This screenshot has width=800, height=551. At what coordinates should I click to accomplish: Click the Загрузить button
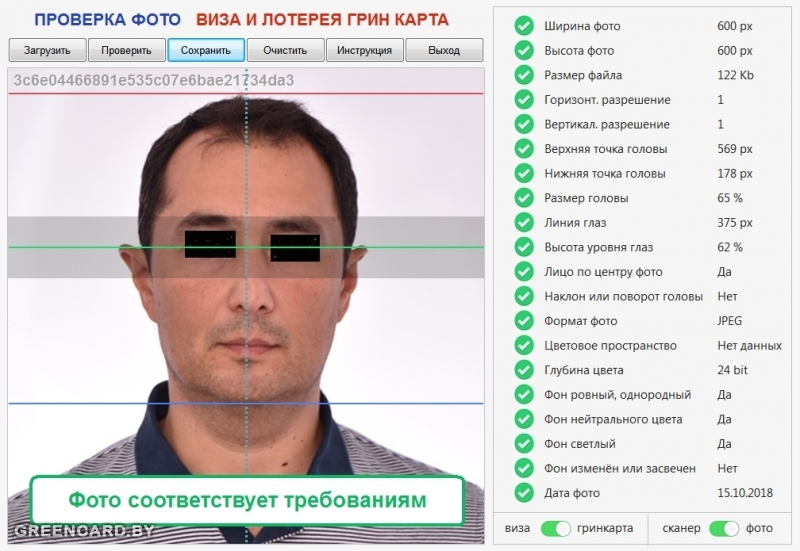[47, 50]
